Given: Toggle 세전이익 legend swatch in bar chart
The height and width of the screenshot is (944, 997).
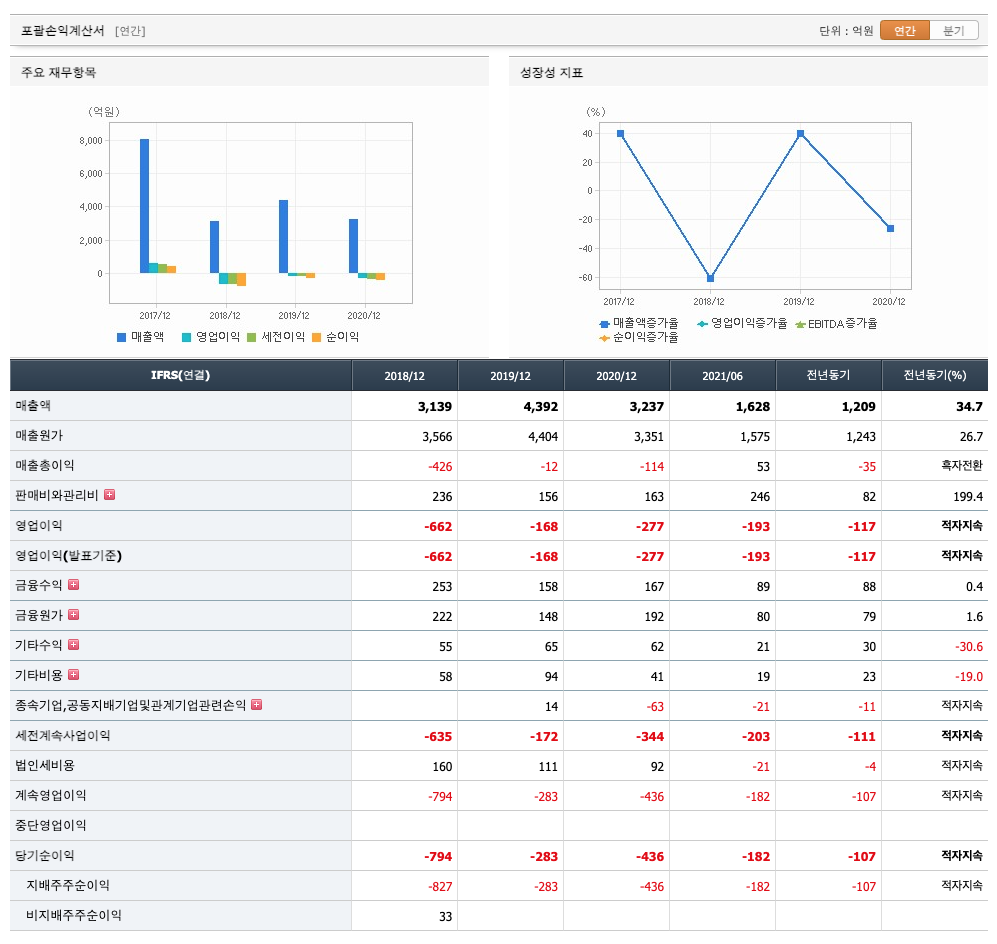Looking at the screenshot, I should pyautogui.click(x=251, y=338).
